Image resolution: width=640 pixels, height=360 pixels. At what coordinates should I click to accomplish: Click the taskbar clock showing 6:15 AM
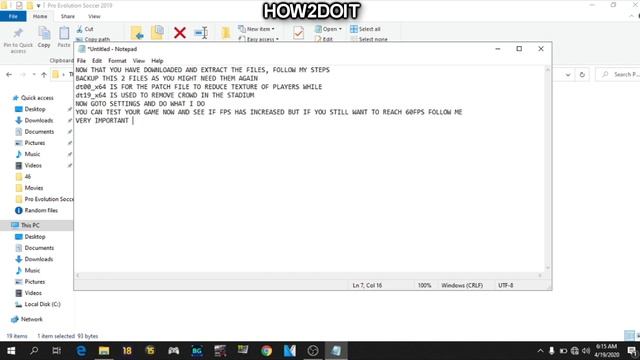coord(606,351)
